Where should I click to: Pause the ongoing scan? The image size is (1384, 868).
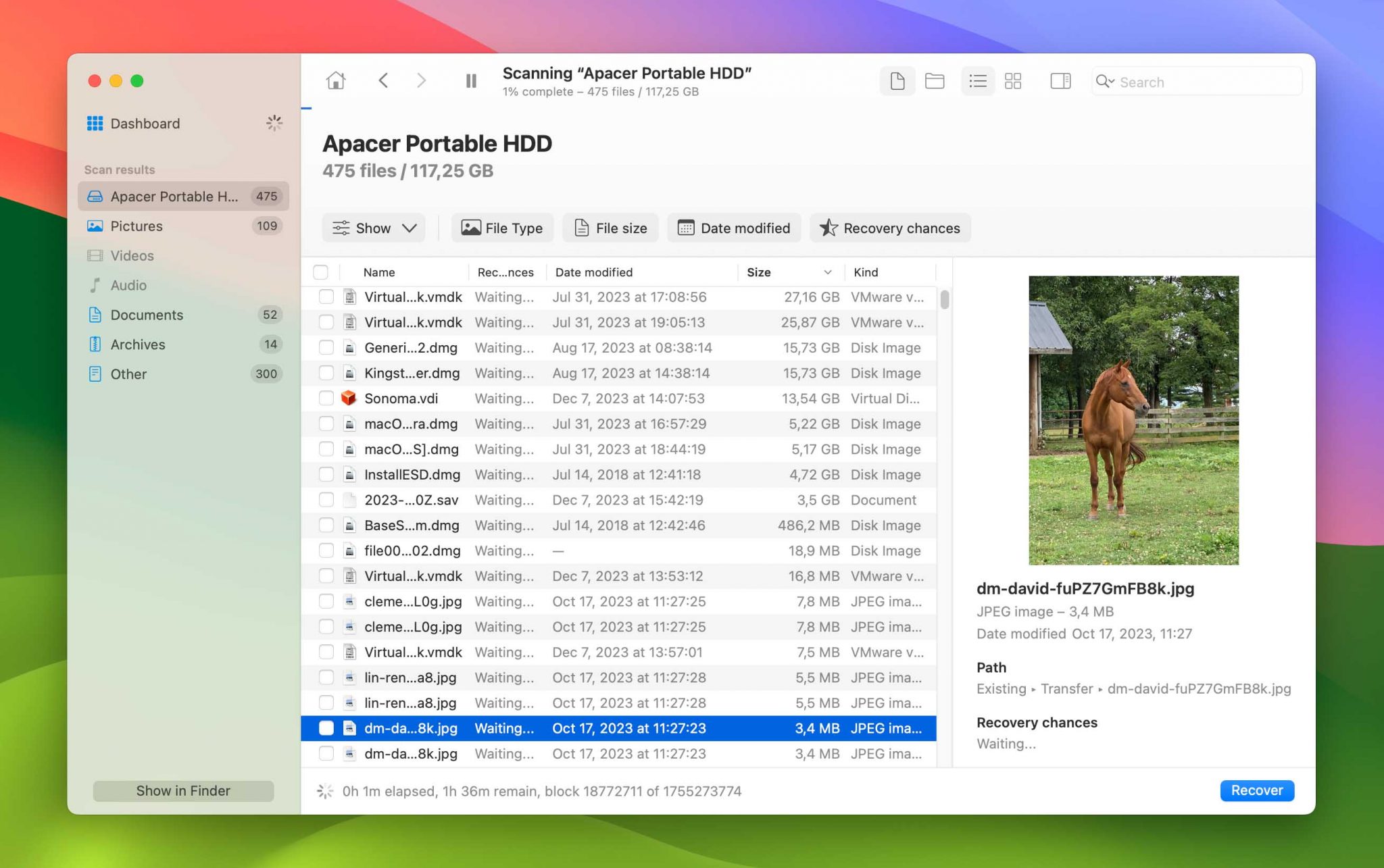pos(470,80)
